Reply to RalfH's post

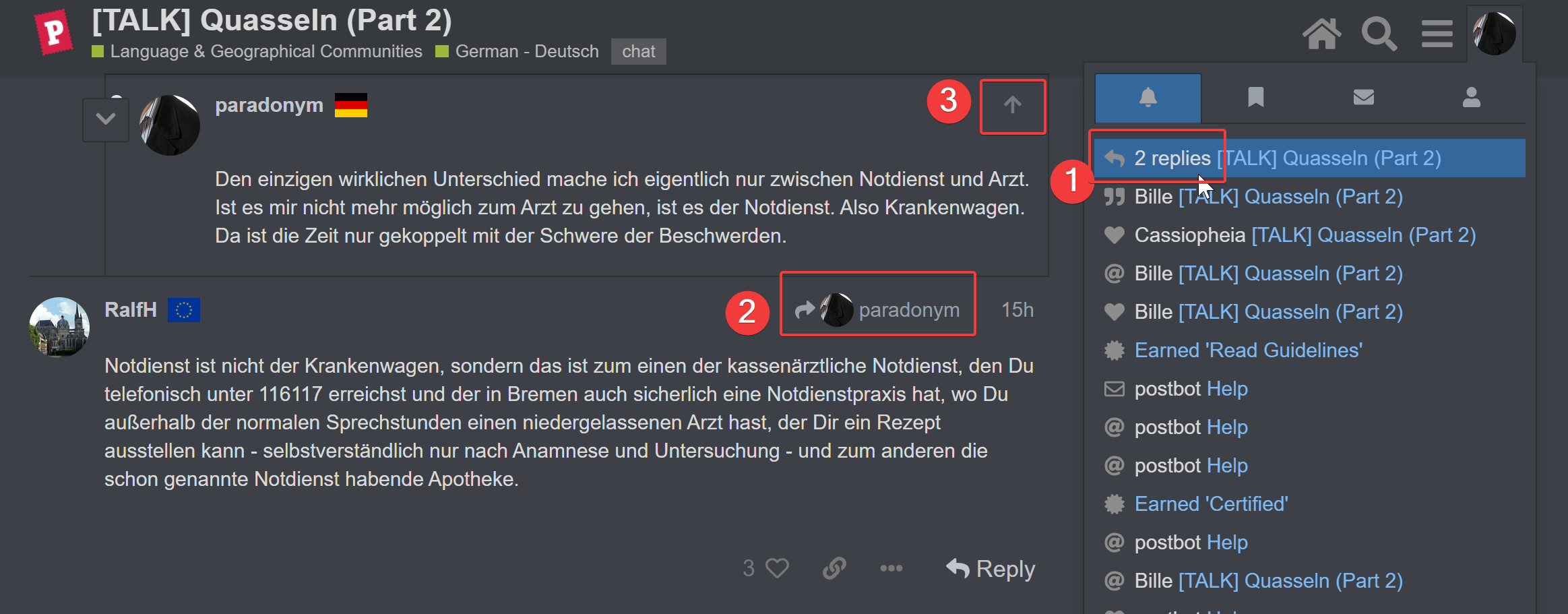coord(991,569)
